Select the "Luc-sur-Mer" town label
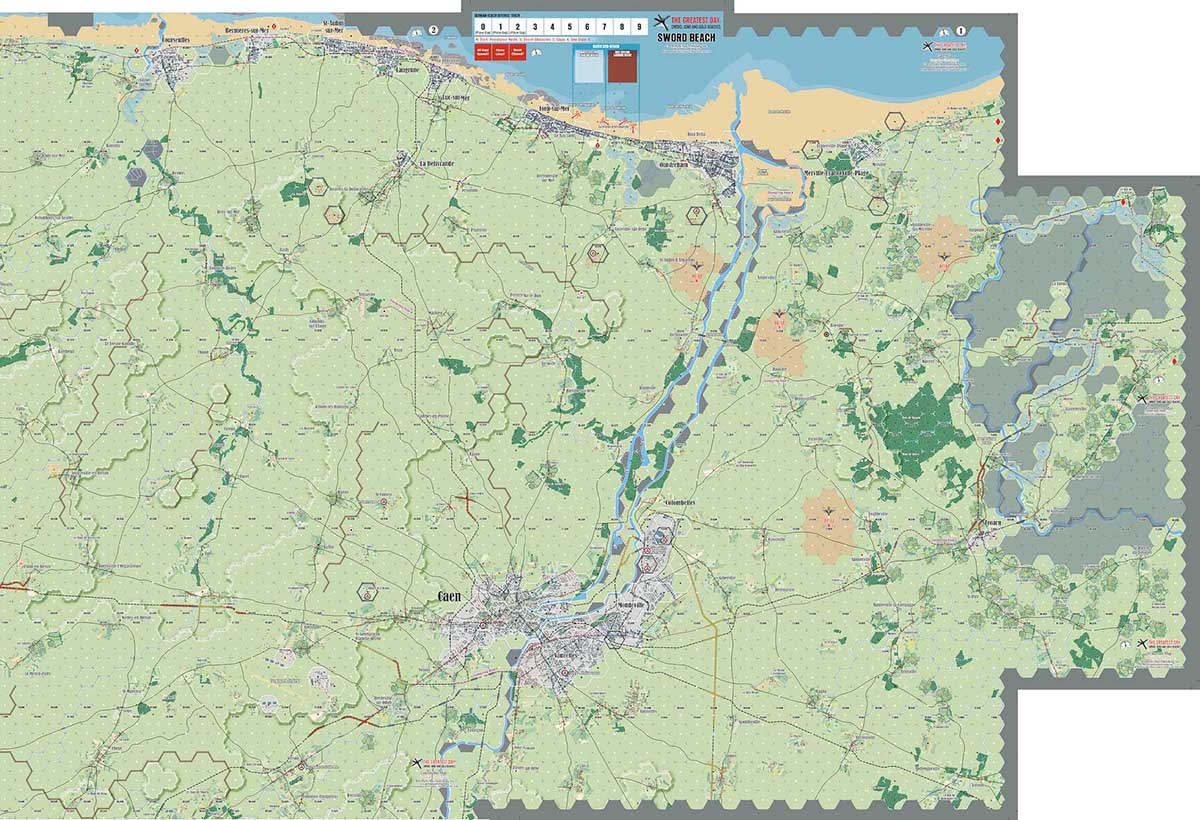The width and height of the screenshot is (1200, 820). tap(454, 97)
